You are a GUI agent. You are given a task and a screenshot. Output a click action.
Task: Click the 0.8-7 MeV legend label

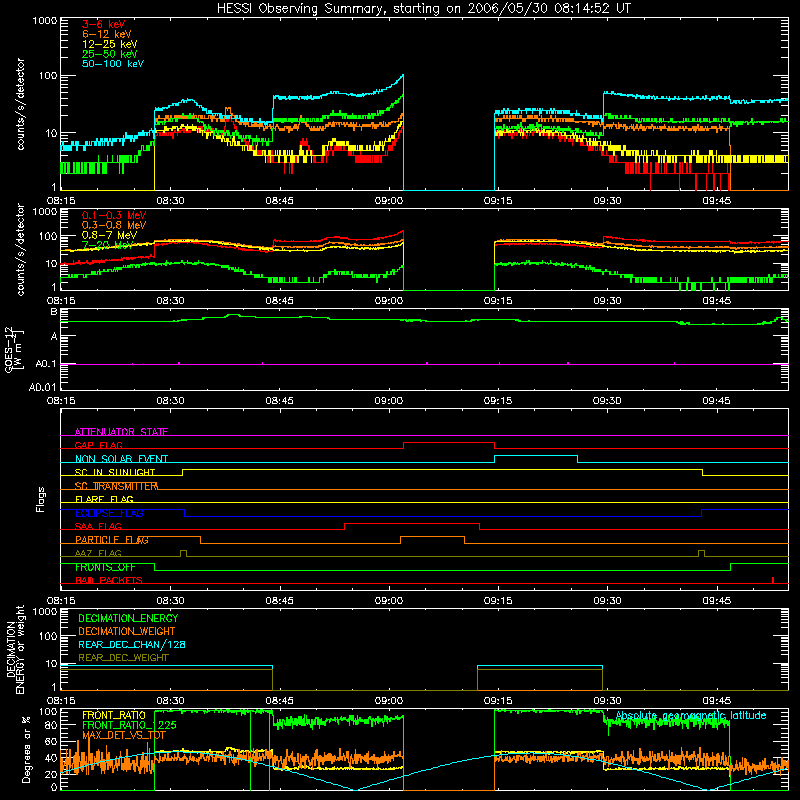[x=109, y=235]
